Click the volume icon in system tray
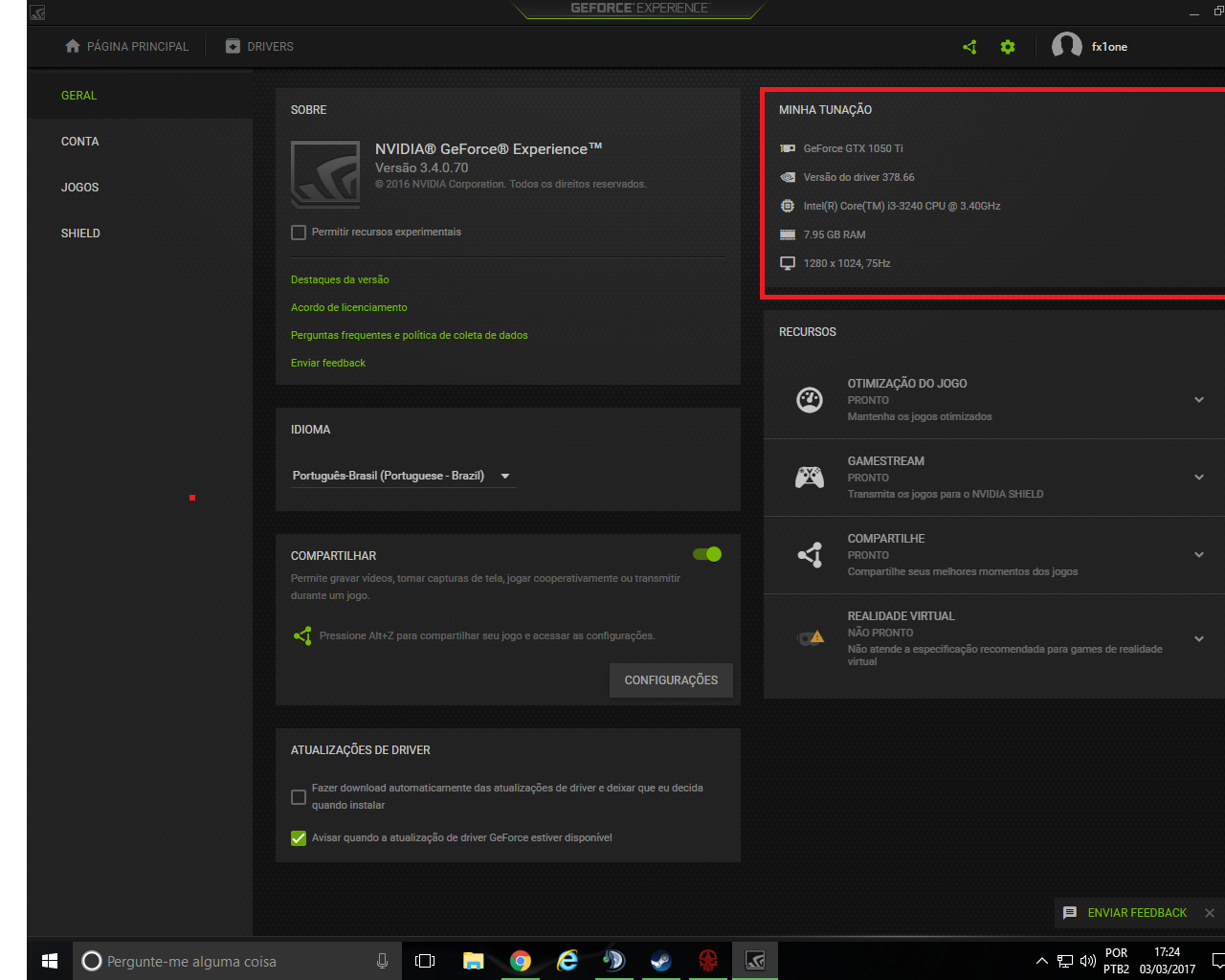This screenshot has height=980, width=1225. [x=1088, y=961]
